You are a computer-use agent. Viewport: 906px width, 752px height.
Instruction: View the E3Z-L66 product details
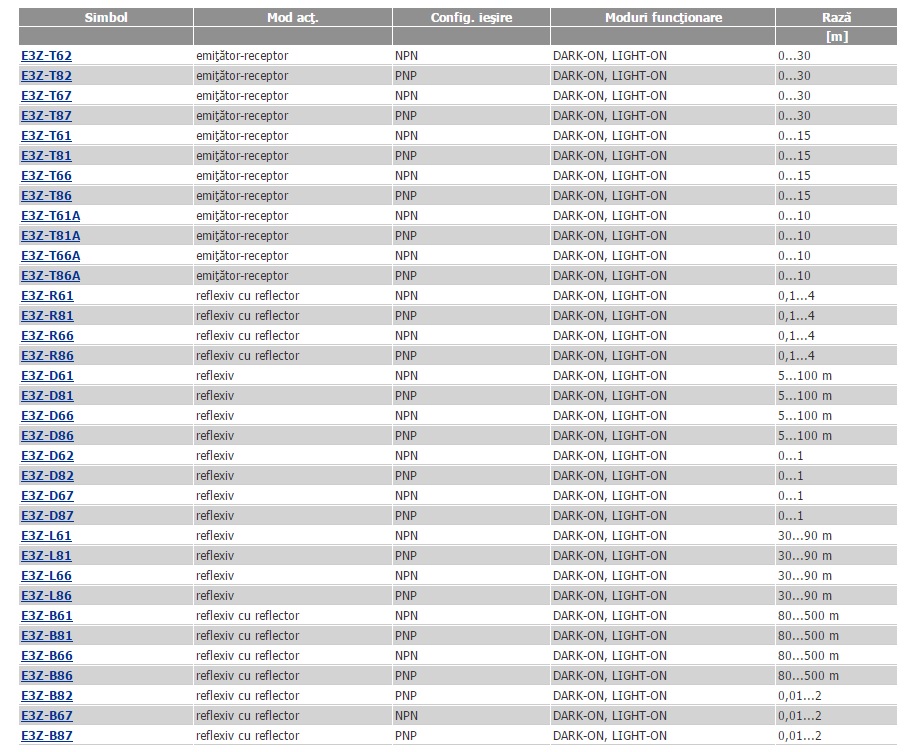(x=46, y=576)
